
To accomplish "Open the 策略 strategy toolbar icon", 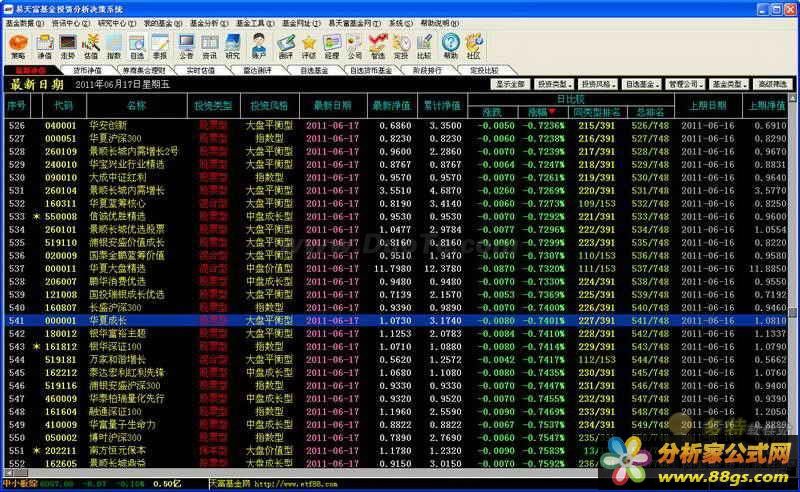I will click(x=18, y=46).
